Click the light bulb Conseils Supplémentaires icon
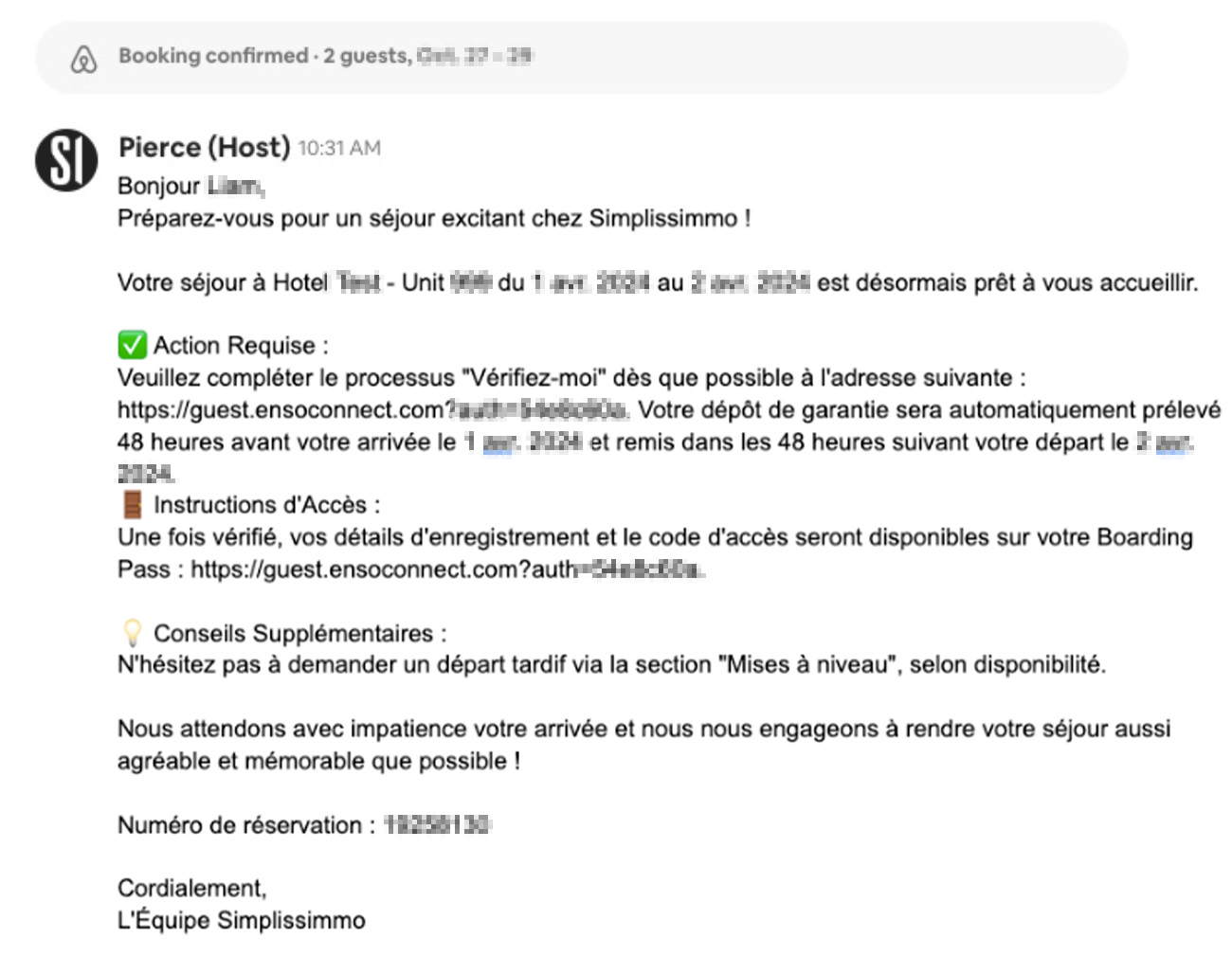This screenshot has width=1232, height=957. pyautogui.click(x=132, y=632)
